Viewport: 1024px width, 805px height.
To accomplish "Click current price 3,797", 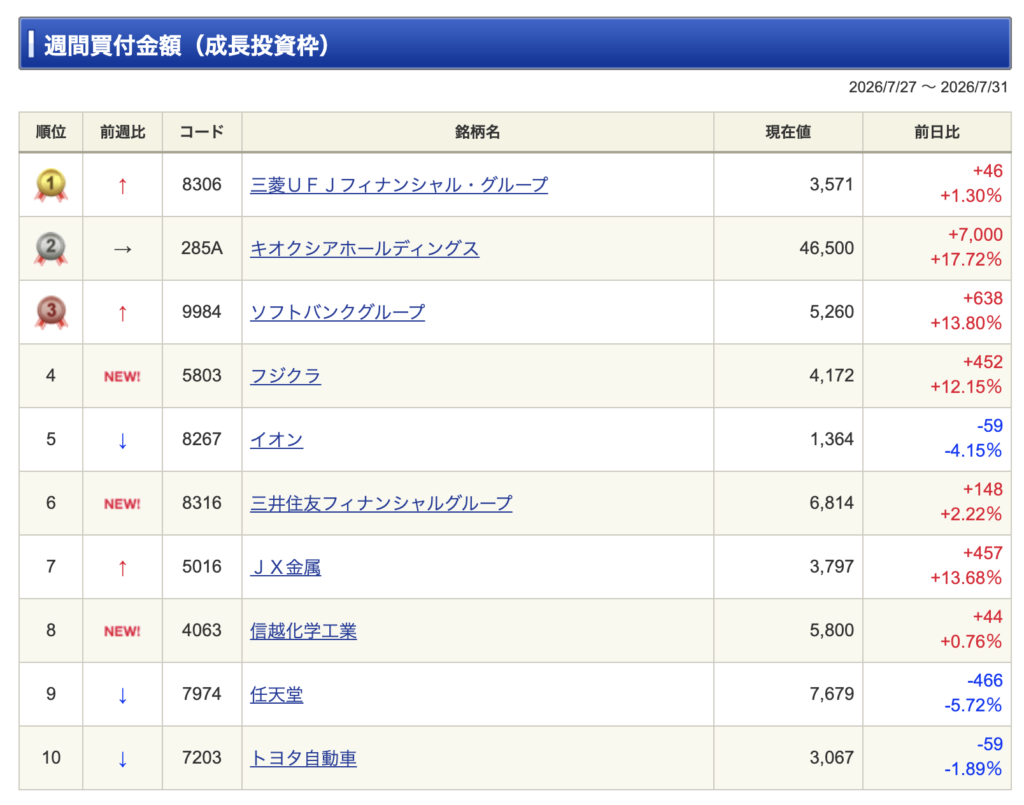I will 831,567.
